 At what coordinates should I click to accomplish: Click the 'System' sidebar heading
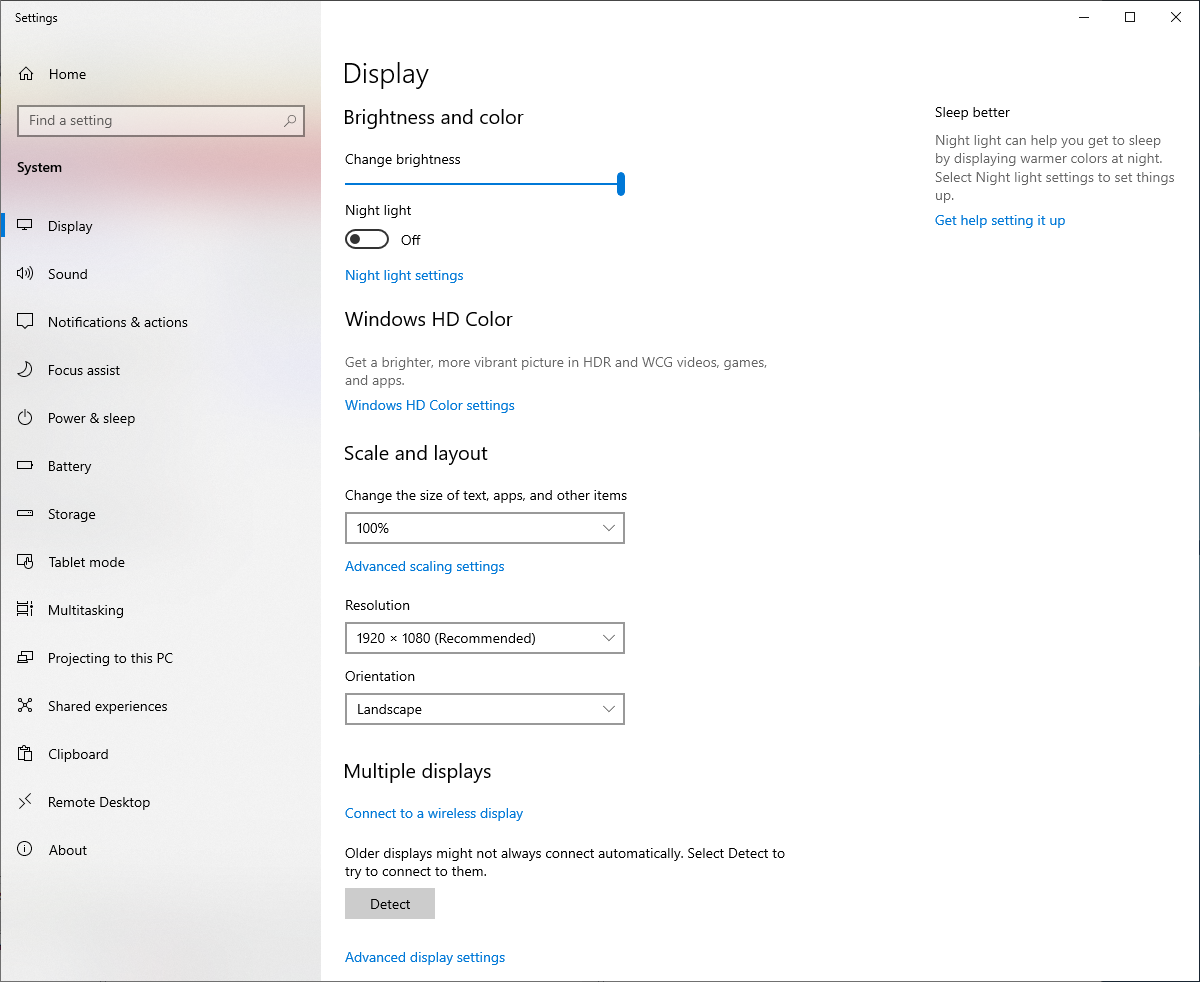tap(39, 167)
